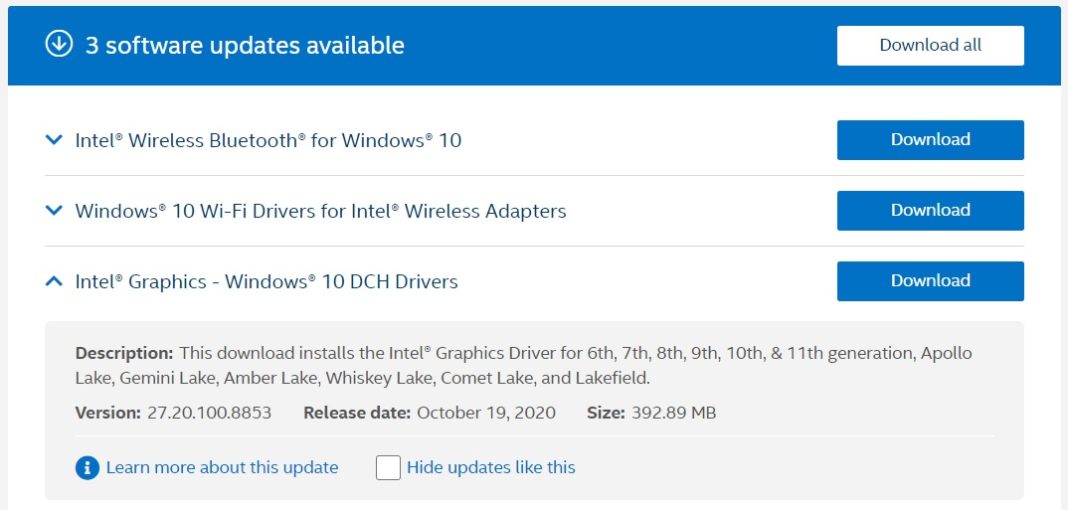Click the blue info icon
This screenshot has width=1068, height=510.
[87, 467]
